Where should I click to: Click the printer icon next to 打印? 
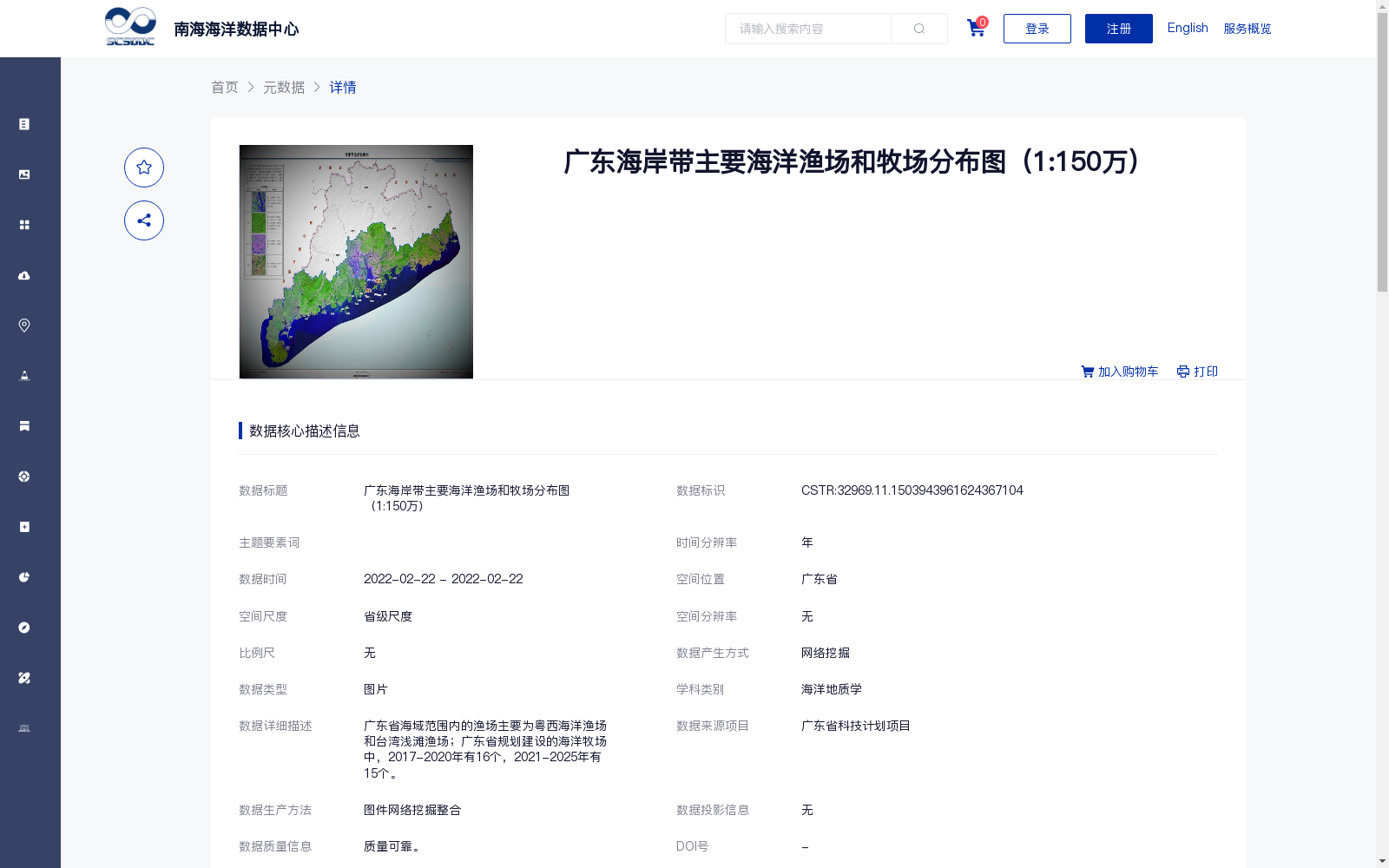point(1182,372)
